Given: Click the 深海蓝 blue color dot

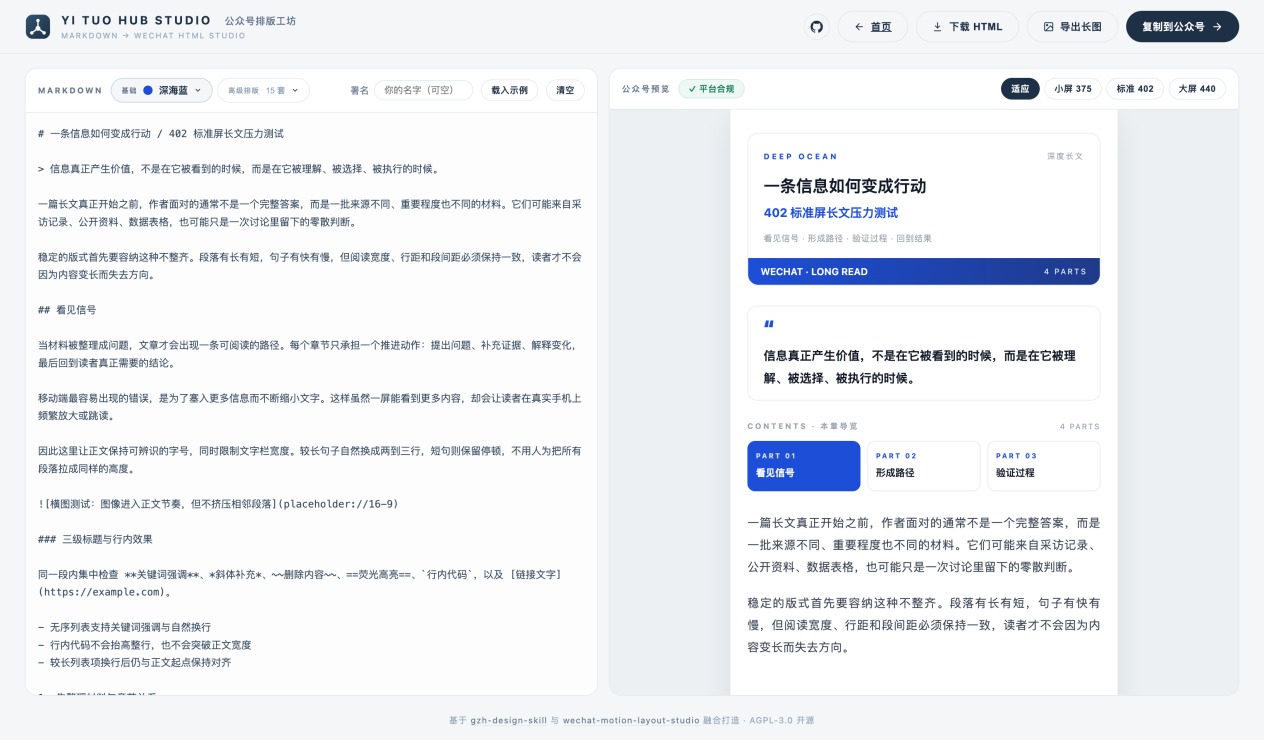Looking at the screenshot, I should click(148, 90).
